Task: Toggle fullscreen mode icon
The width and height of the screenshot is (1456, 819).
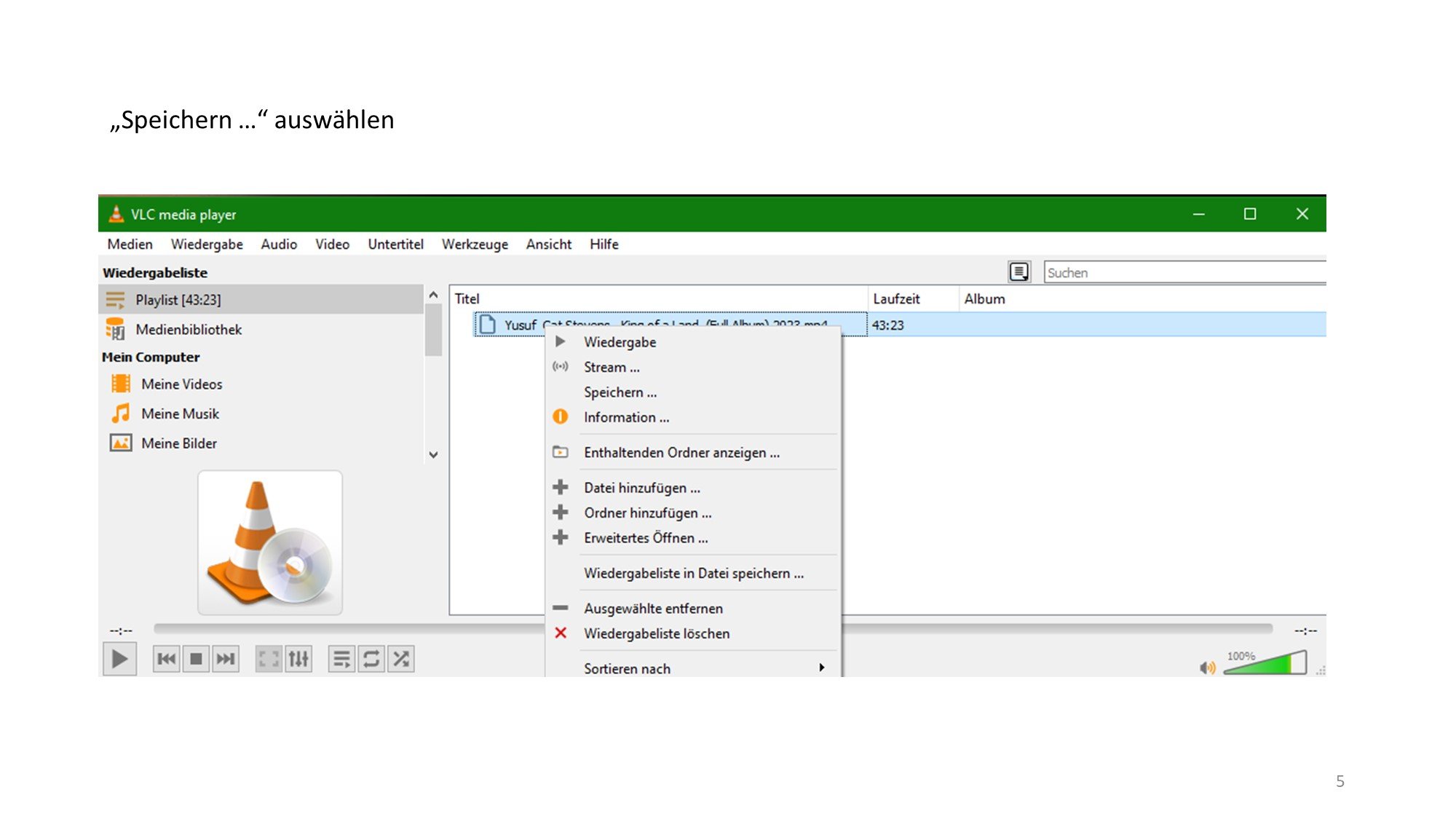Action: (268, 660)
